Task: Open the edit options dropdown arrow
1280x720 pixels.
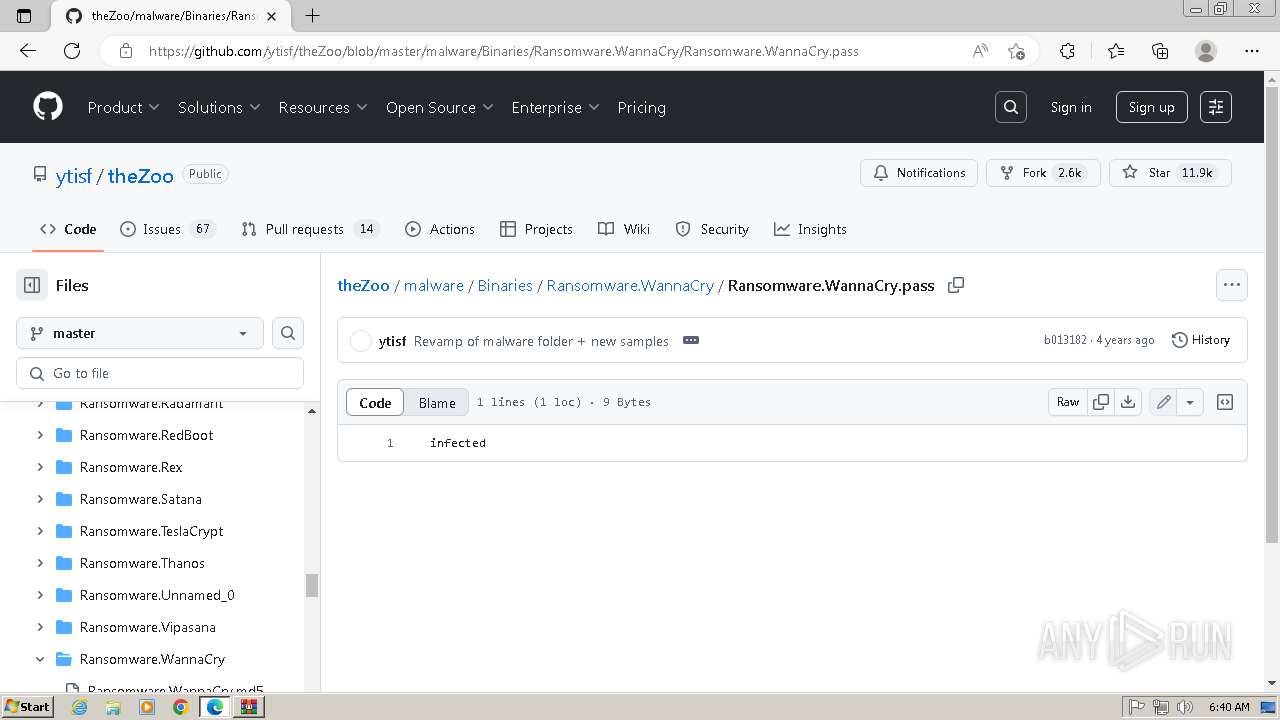Action: point(1190,402)
